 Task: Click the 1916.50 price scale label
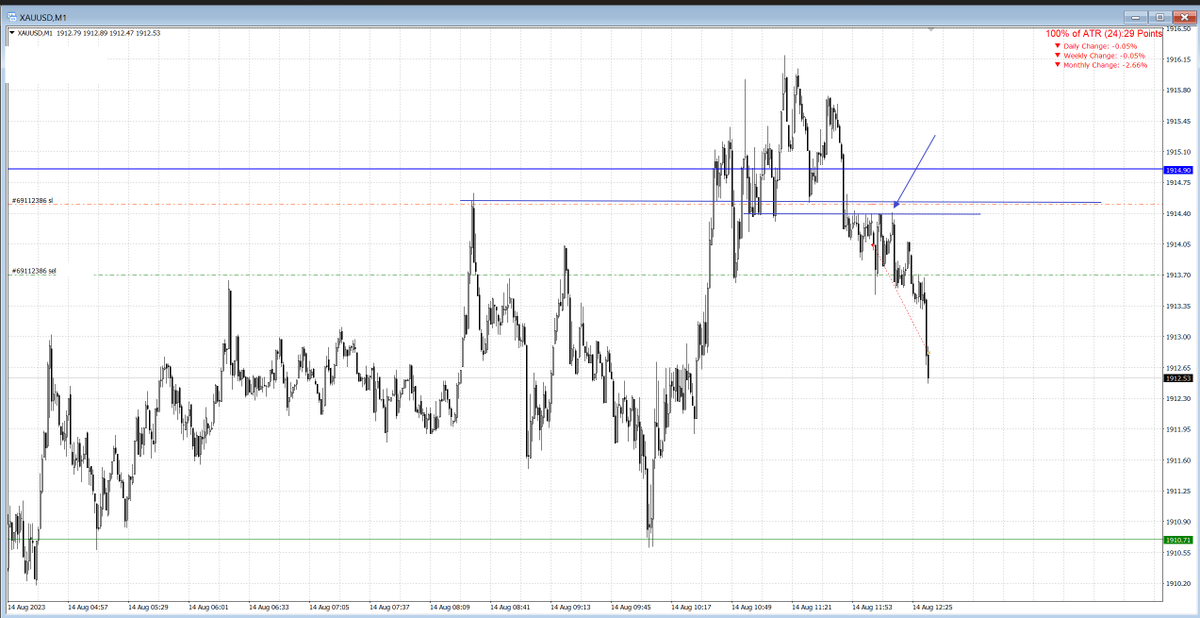[x=1179, y=29]
